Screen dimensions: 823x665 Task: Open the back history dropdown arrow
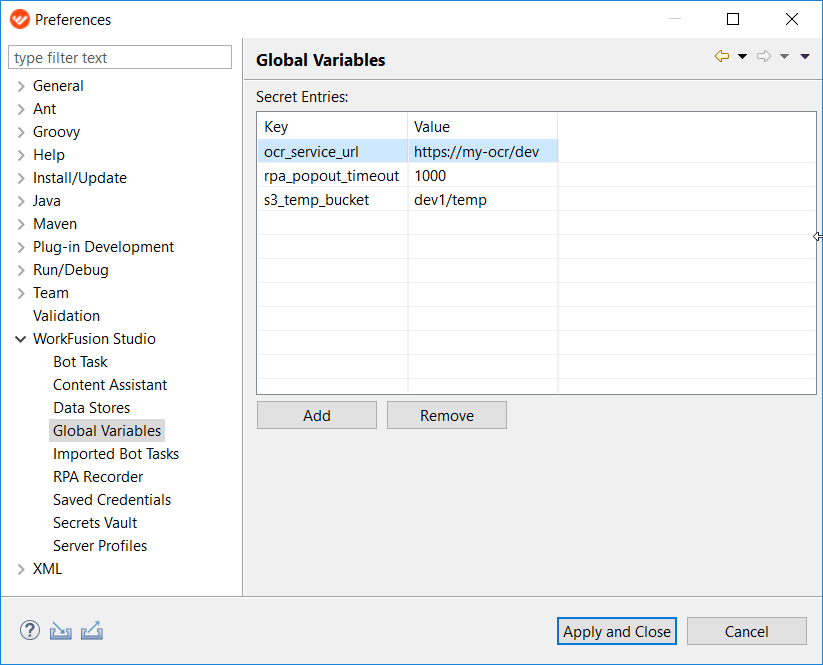click(742, 57)
